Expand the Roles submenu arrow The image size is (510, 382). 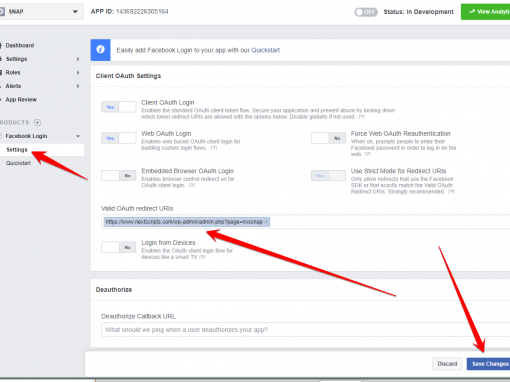click(x=78, y=72)
